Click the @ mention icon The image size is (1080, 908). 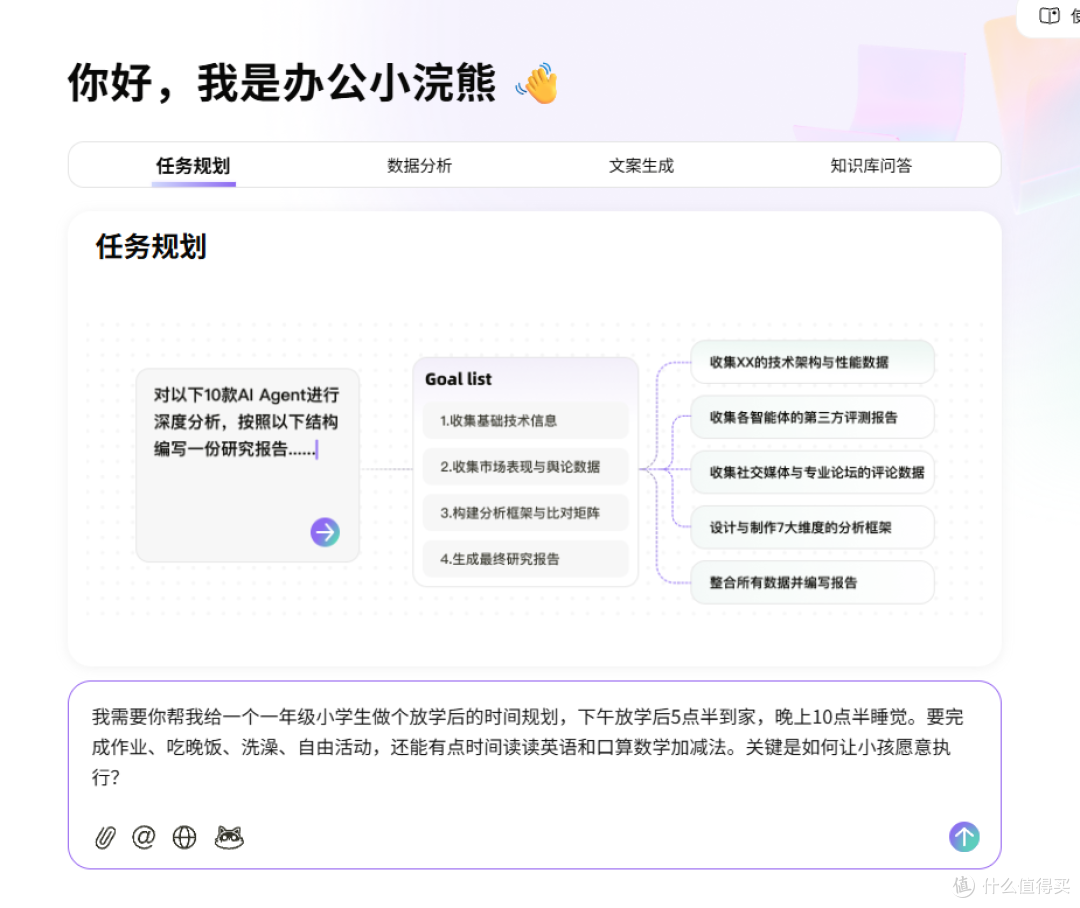[143, 837]
